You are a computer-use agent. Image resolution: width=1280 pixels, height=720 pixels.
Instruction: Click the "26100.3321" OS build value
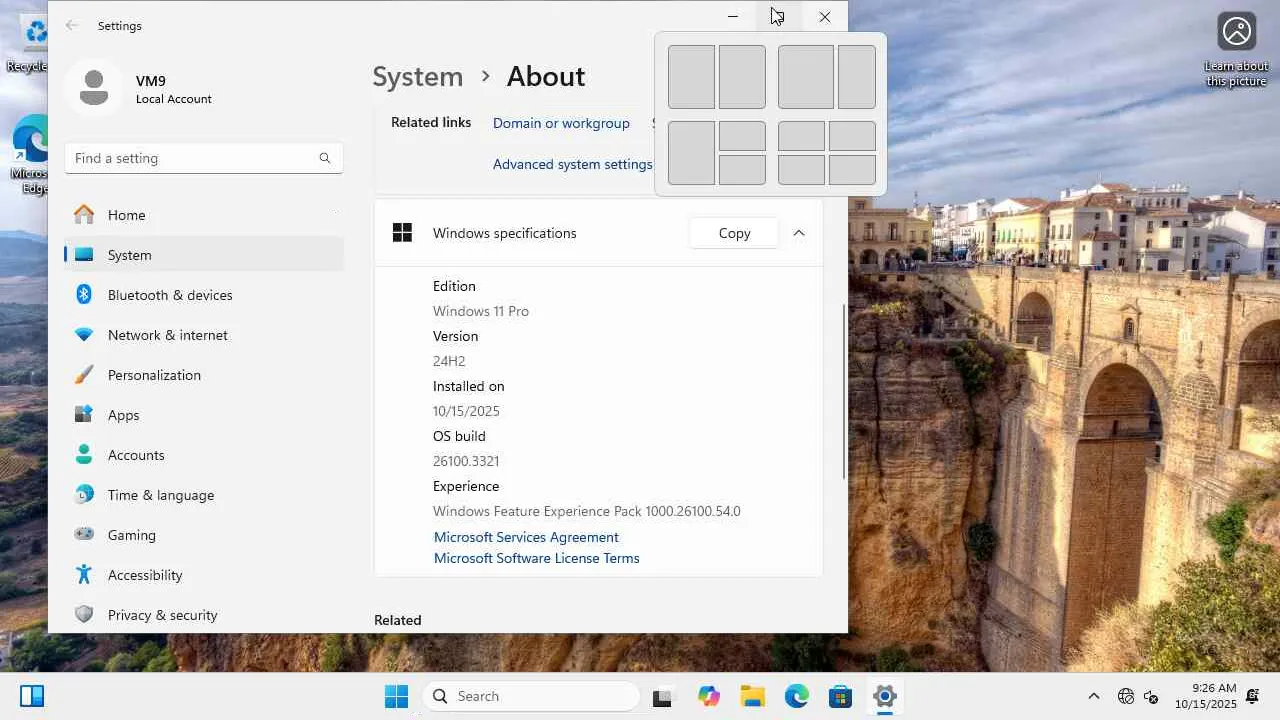pyautogui.click(x=466, y=461)
